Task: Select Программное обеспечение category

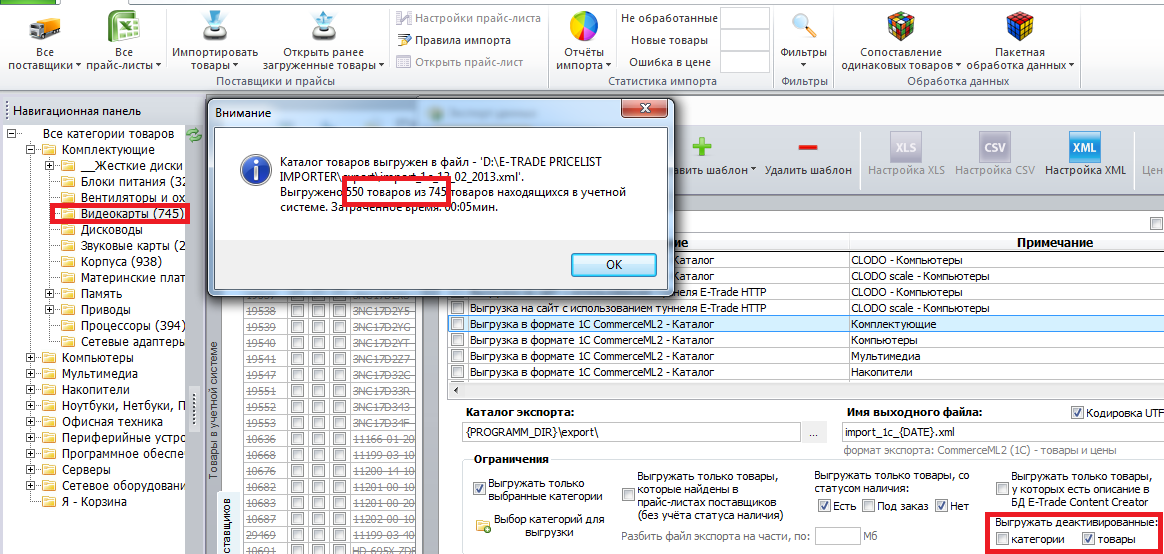Action: pos(123,453)
